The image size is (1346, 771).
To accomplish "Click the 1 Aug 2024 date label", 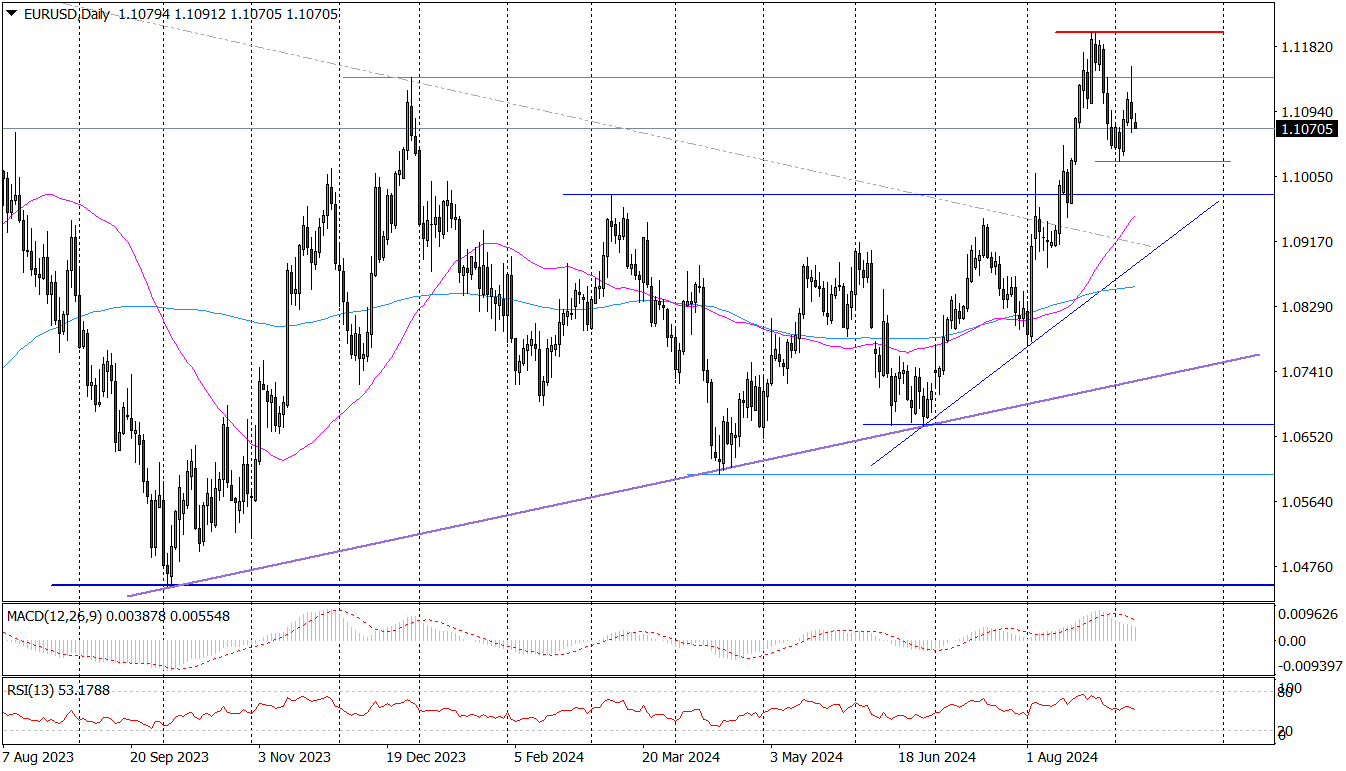I will pyautogui.click(x=1063, y=758).
